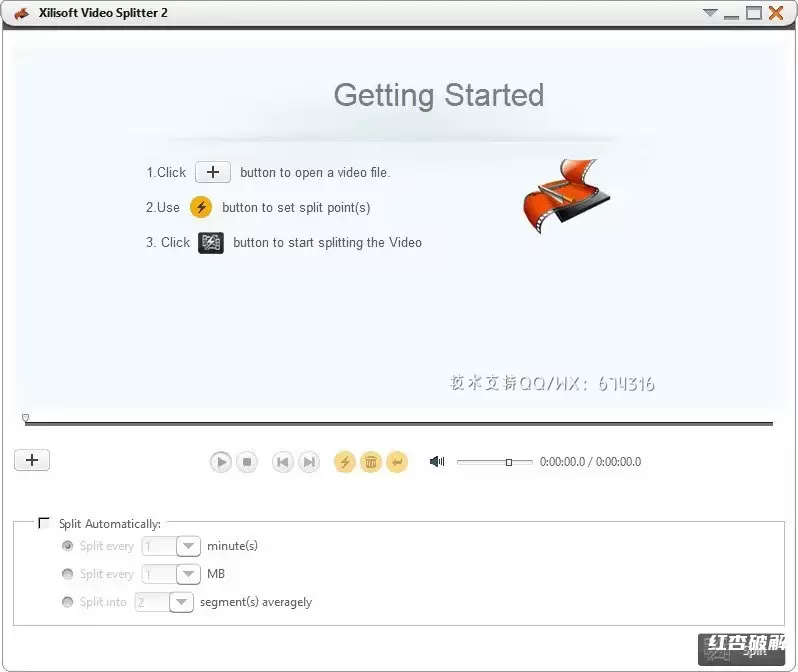798x672 pixels.
Task: Select Split every MB radio button
Action: pos(67,574)
